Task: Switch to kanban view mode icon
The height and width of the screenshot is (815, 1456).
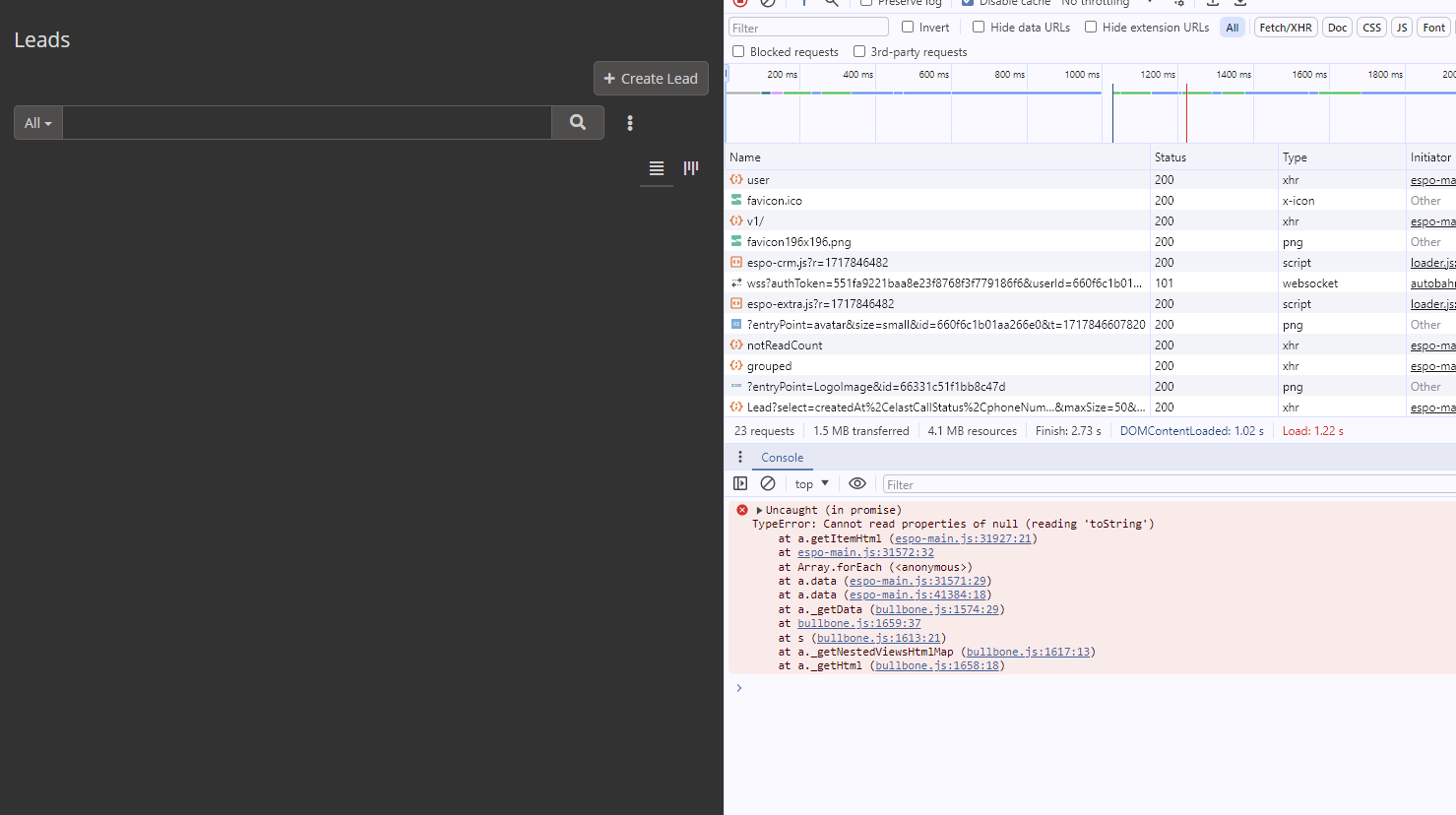Action: (x=691, y=168)
